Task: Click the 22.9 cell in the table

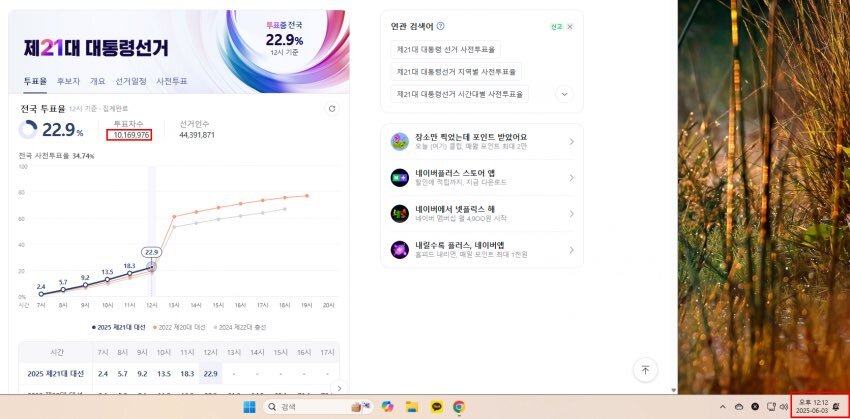Action: point(209,373)
